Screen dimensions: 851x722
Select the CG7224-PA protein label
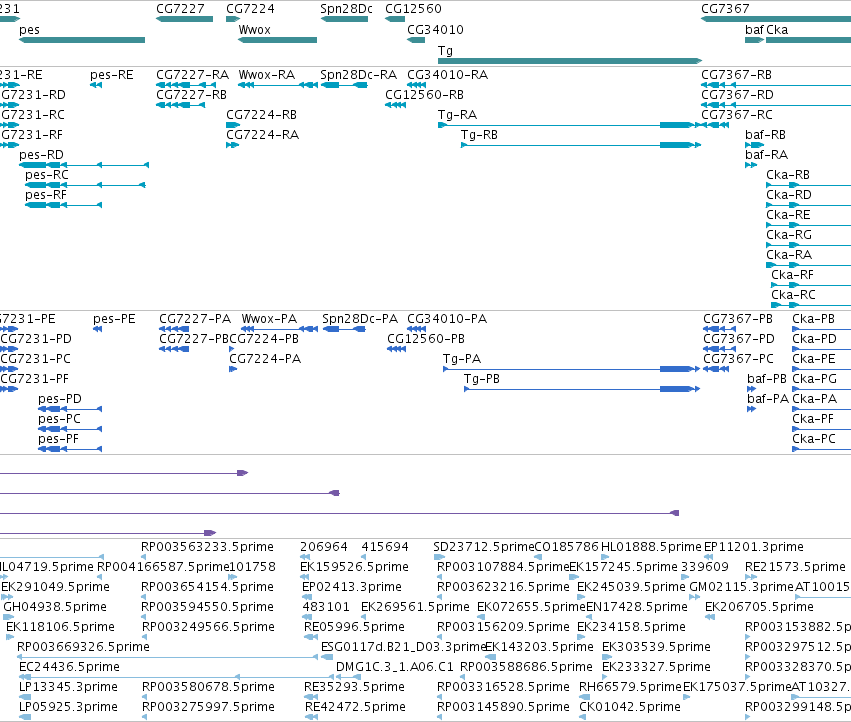tap(265, 359)
